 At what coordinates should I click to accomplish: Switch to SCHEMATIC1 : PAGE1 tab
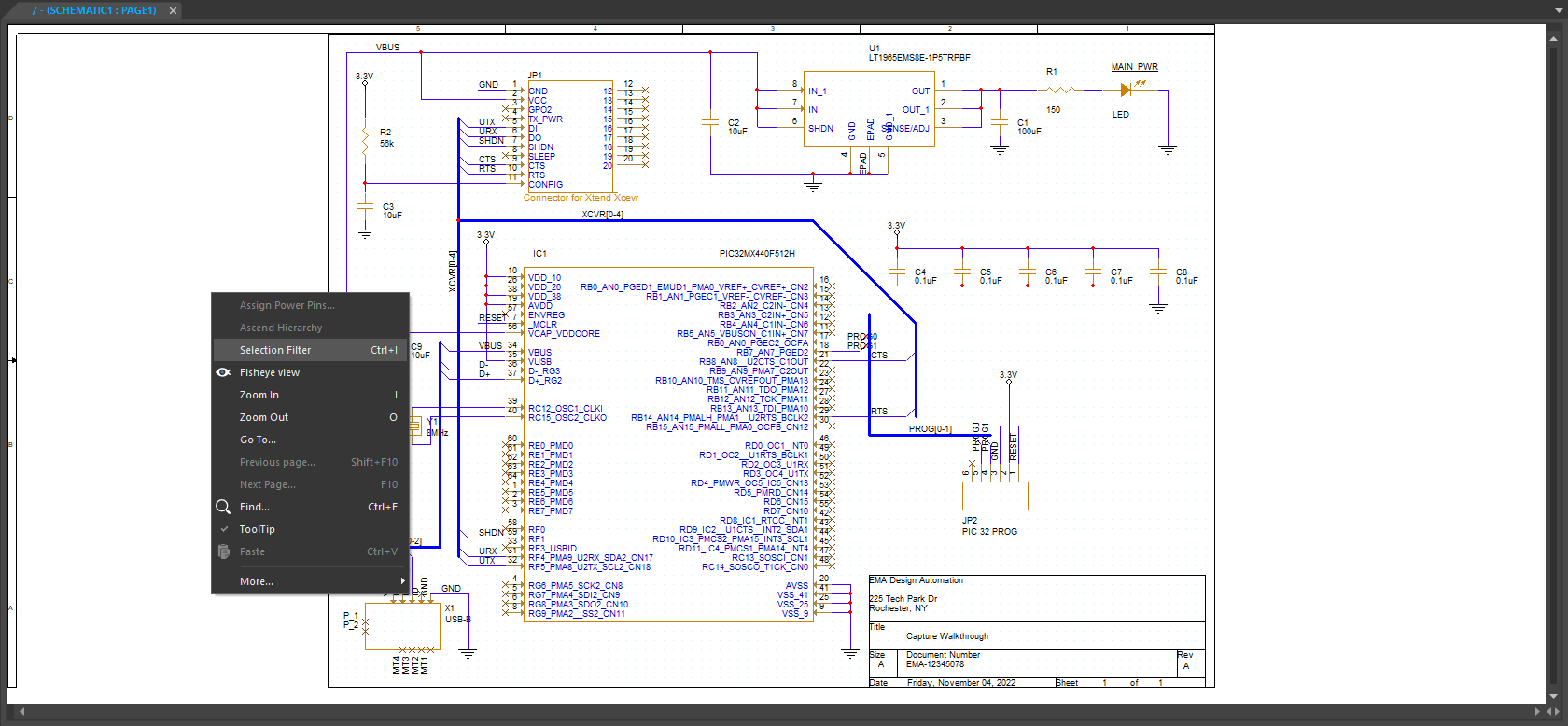(95, 10)
